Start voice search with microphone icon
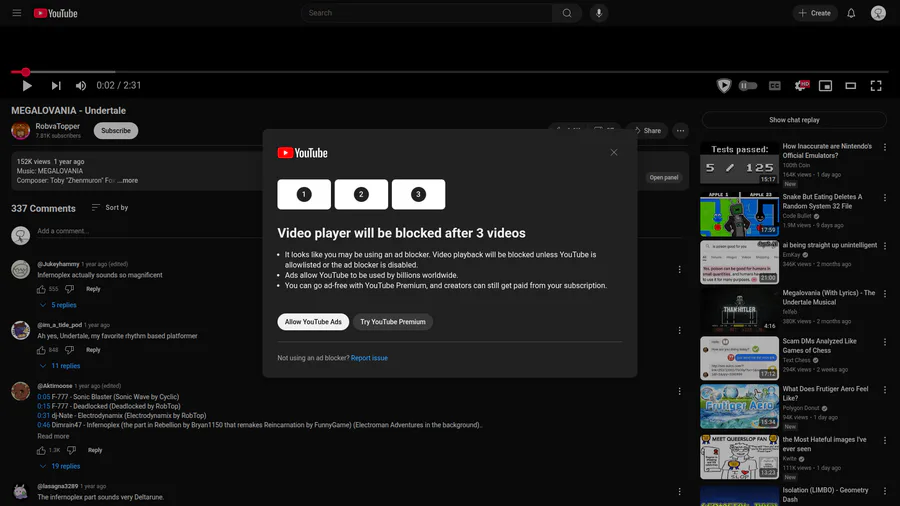900x506 pixels. [599, 13]
